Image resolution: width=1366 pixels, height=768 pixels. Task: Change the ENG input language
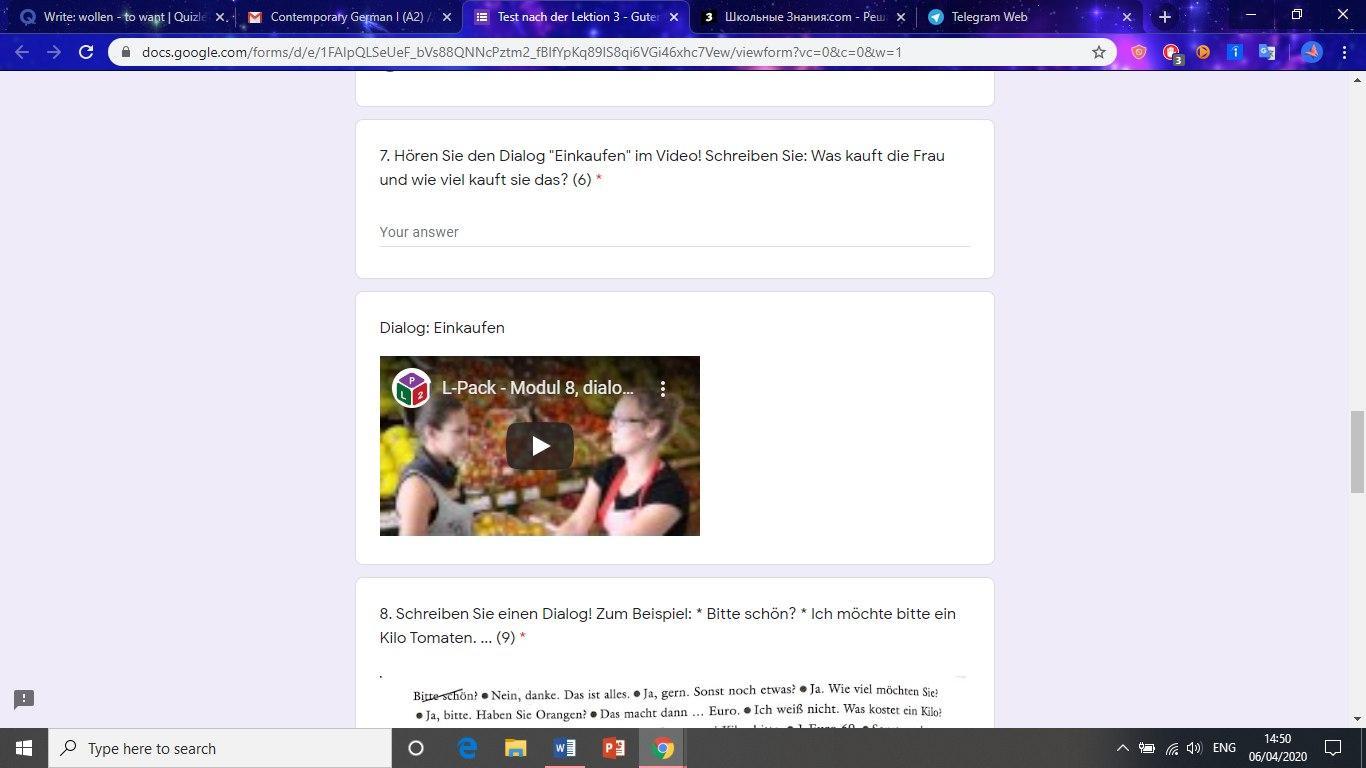click(x=1224, y=748)
